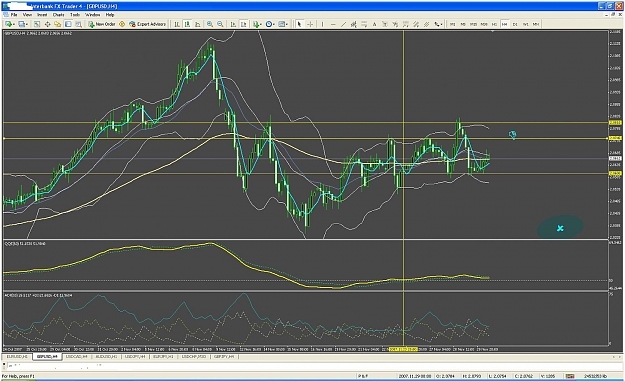This screenshot has width=625, height=381.
Task: Click the small blue icon right of candles
Action: pyautogui.click(x=513, y=135)
